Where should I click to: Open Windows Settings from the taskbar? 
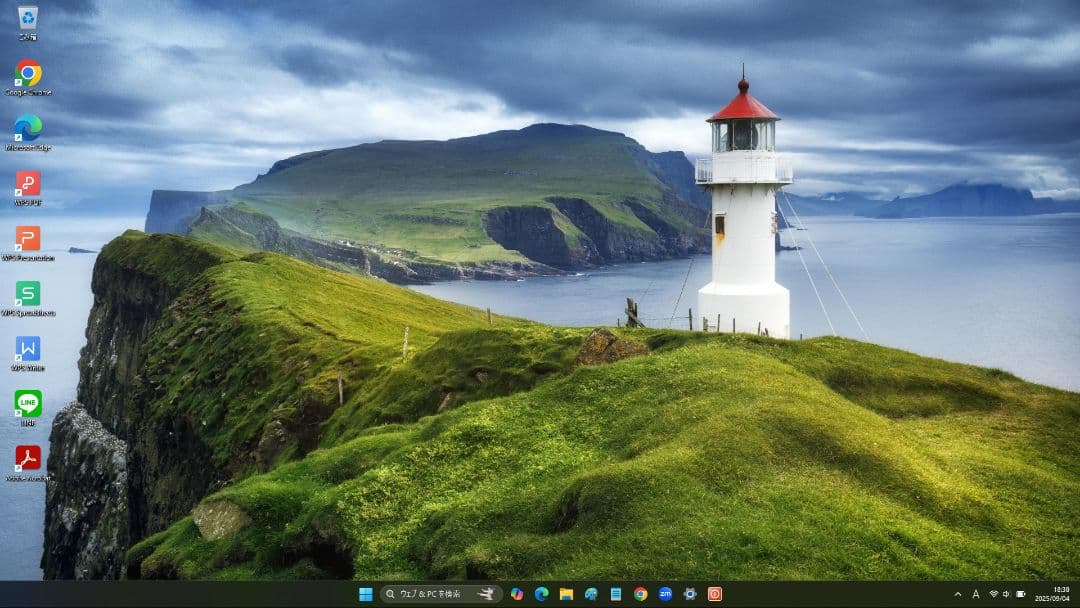coord(690,593)
